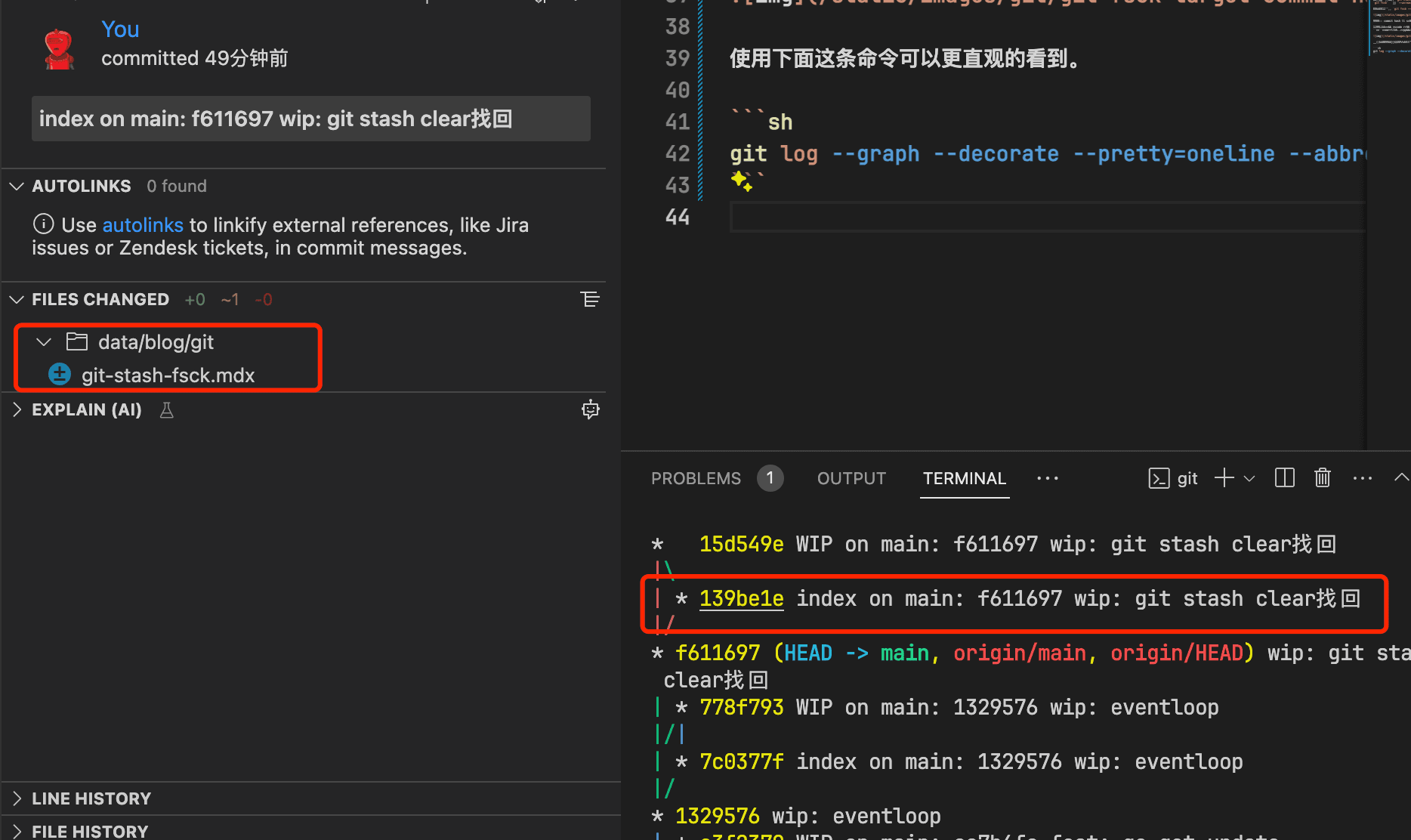Kill terminal with trash icon
Image resolution: width=1411 pixels, height=840 pixels.
[1322, 478]
